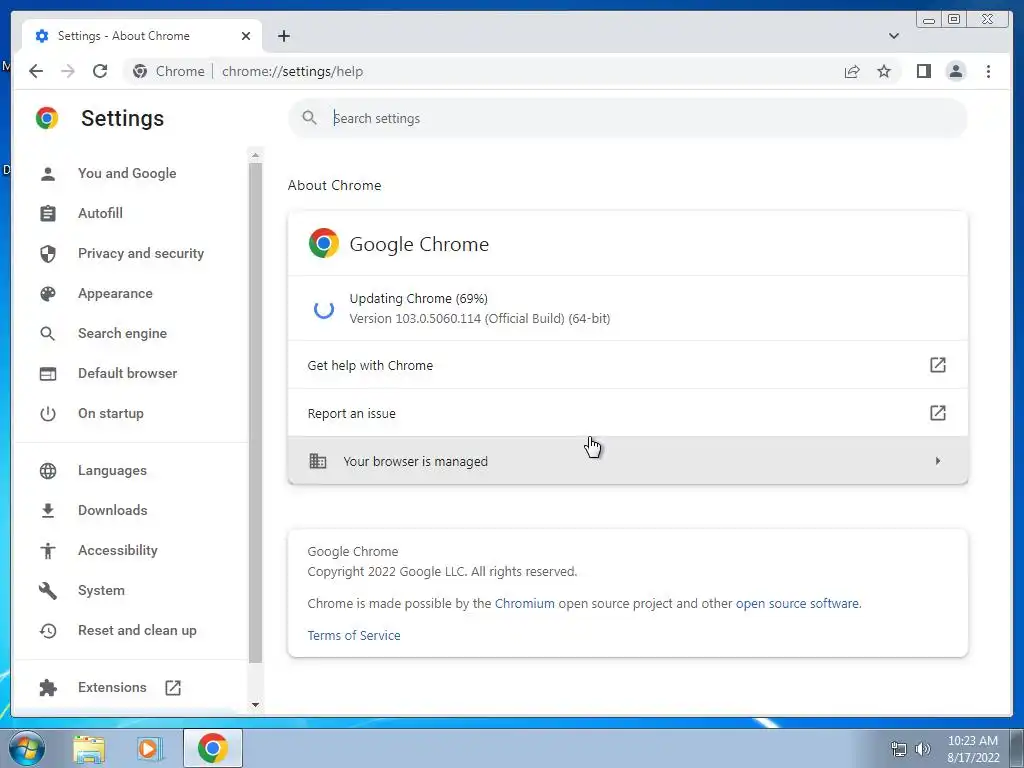Open the open source software link
Viewport: 1024px width, 768px height.
point(797,603)
